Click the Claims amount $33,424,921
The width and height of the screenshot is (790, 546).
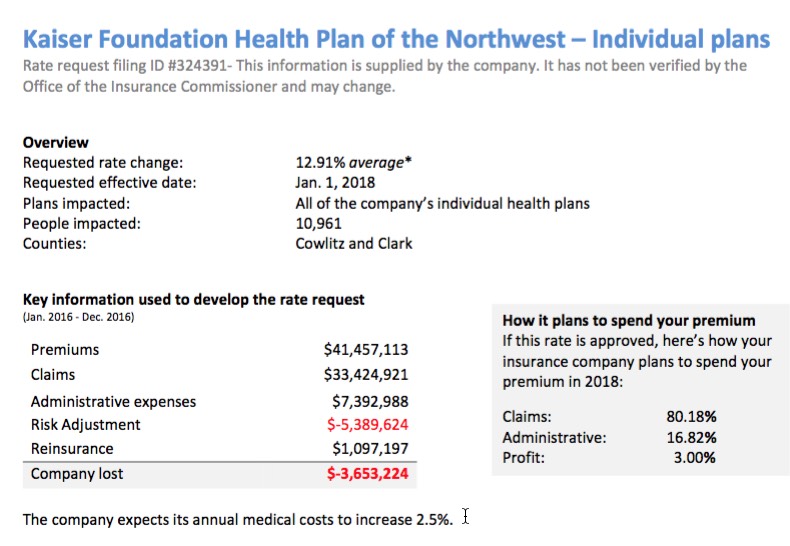[x=366, y=375]
